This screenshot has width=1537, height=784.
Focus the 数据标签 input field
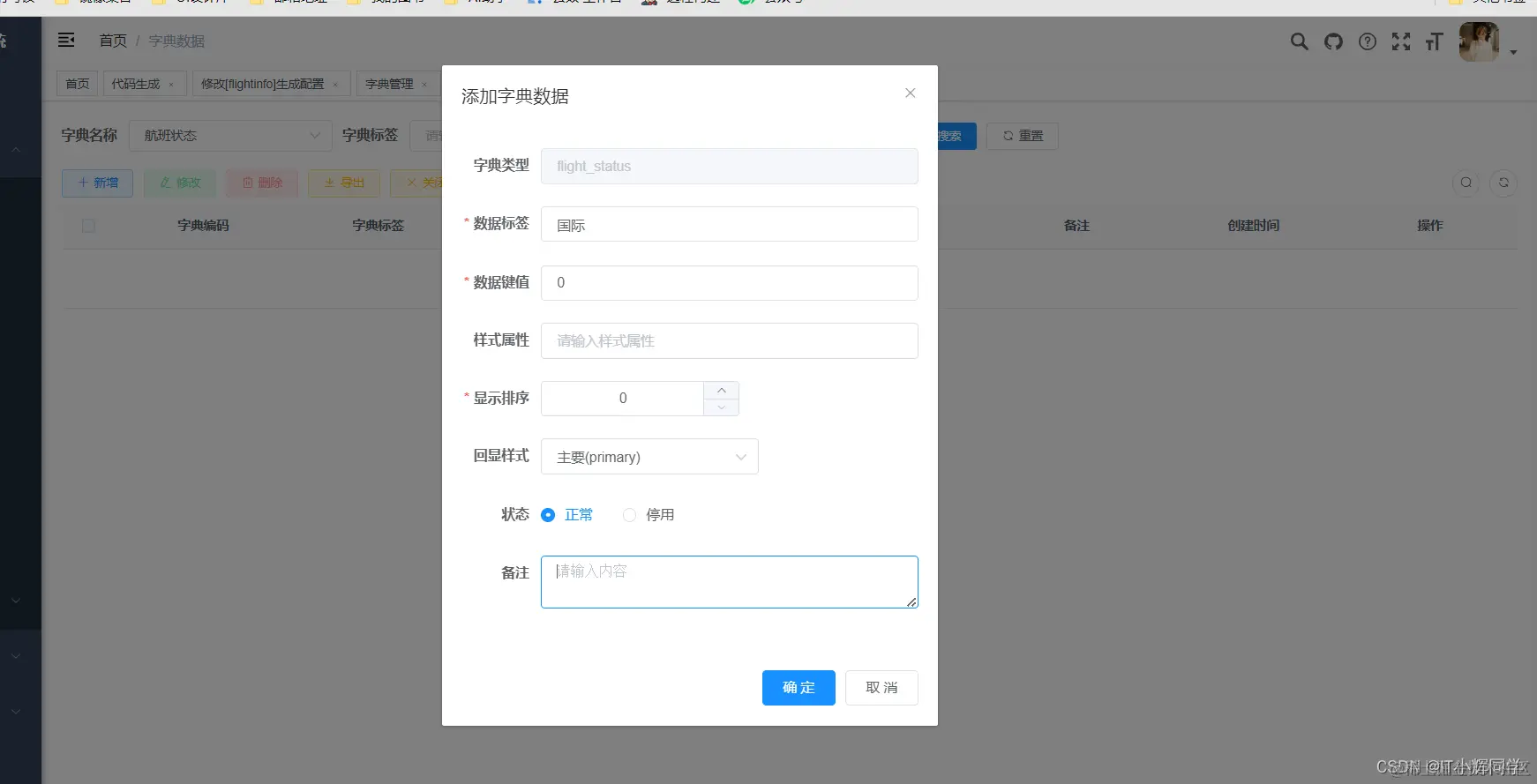pos(730,224)
